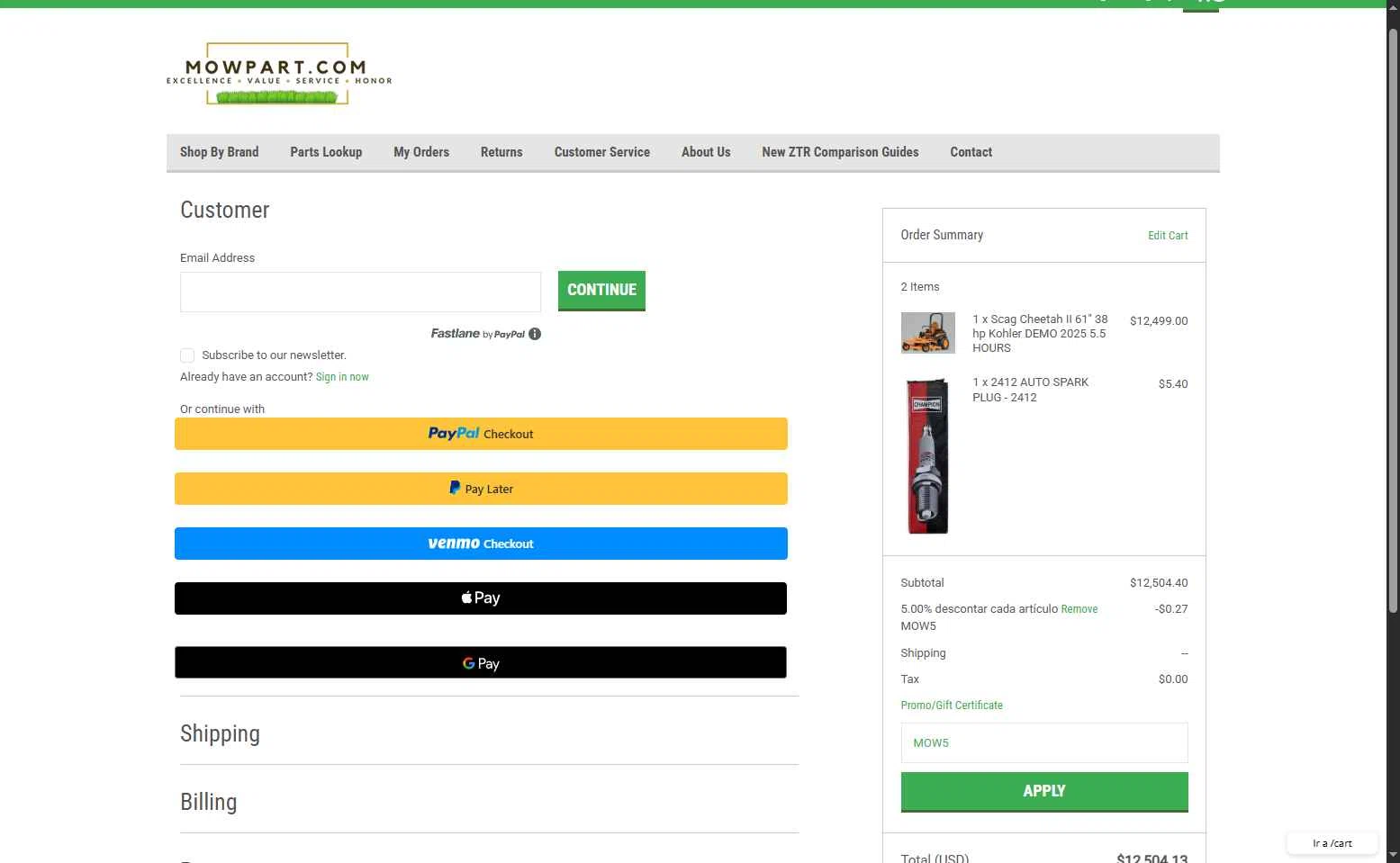
Task: Click the '2 Items' count text
Action: (920, 287)
